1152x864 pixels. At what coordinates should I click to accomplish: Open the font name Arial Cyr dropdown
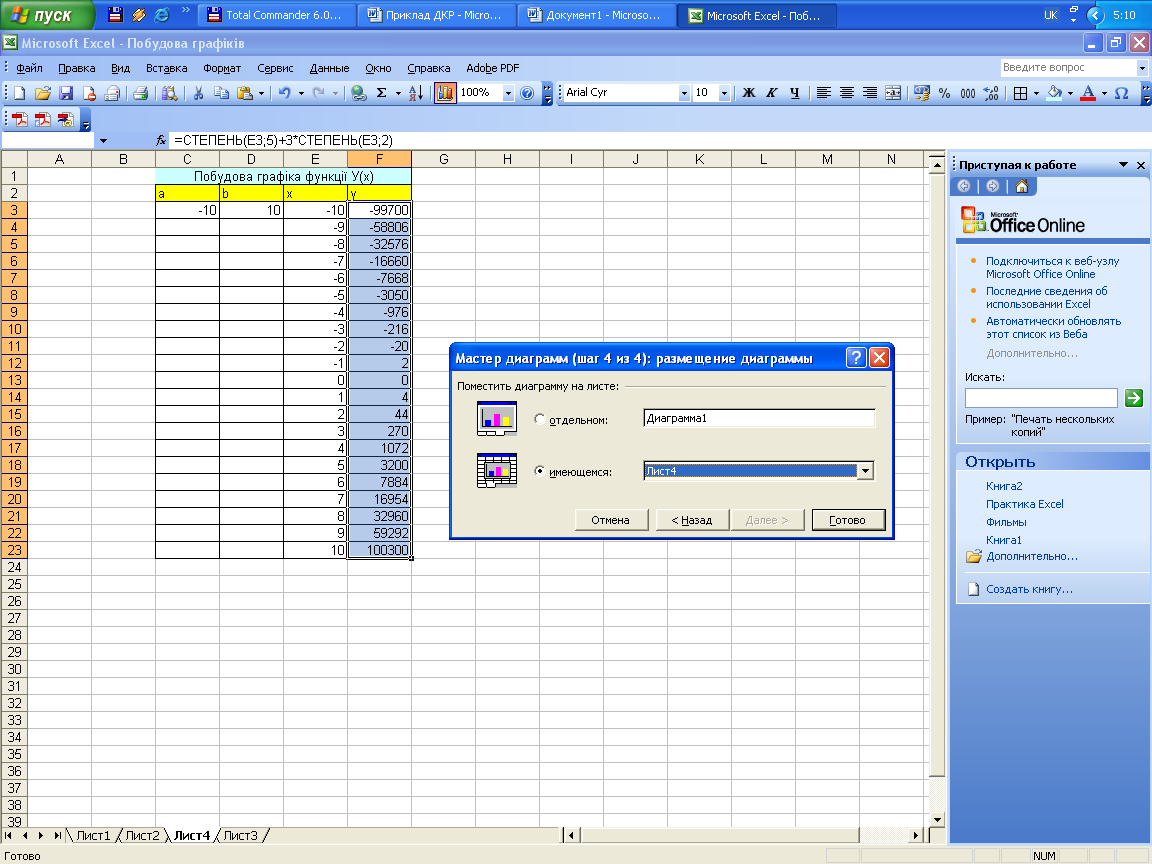(x=684, y=93)
